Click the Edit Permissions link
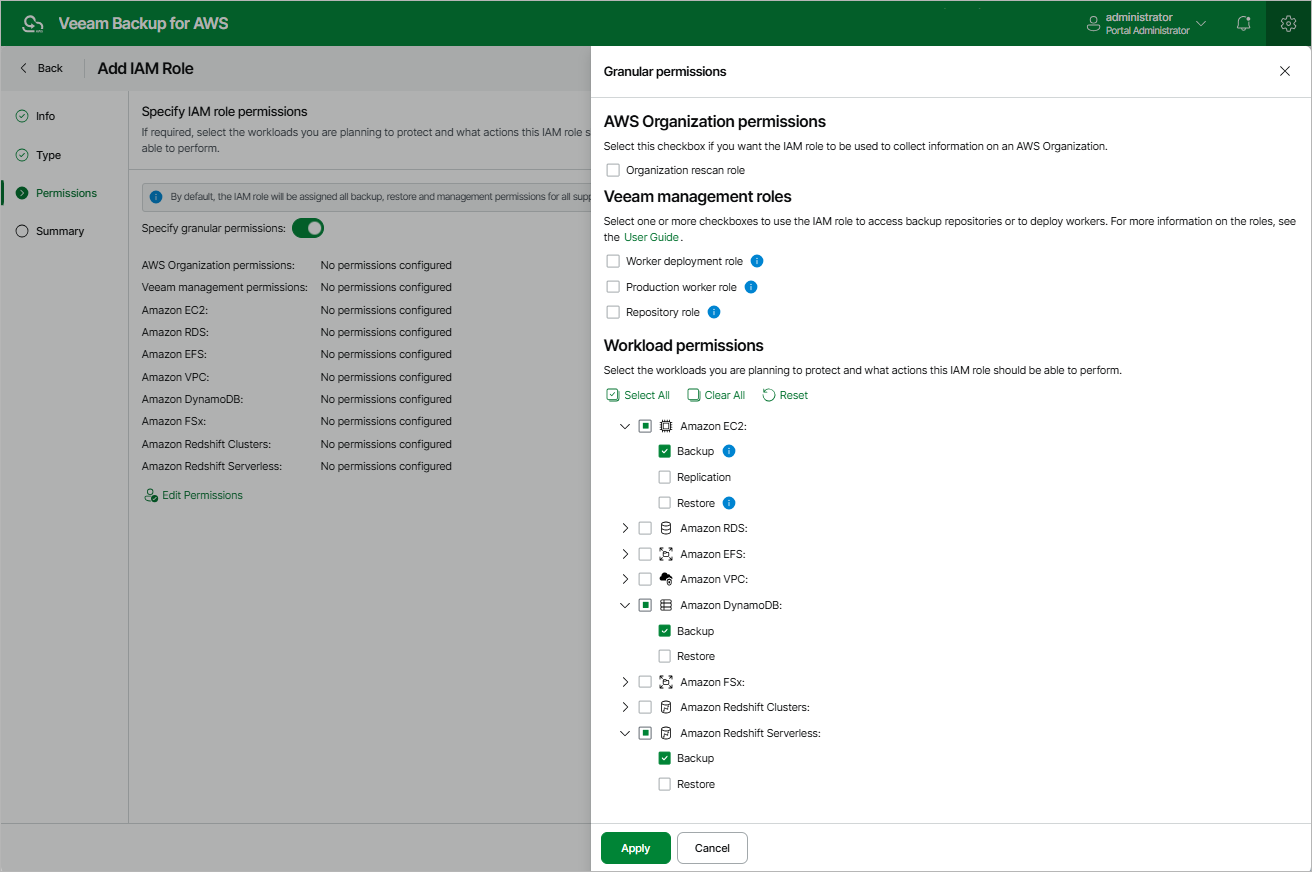Screen dimensions: 1312x872 (194, 495)
